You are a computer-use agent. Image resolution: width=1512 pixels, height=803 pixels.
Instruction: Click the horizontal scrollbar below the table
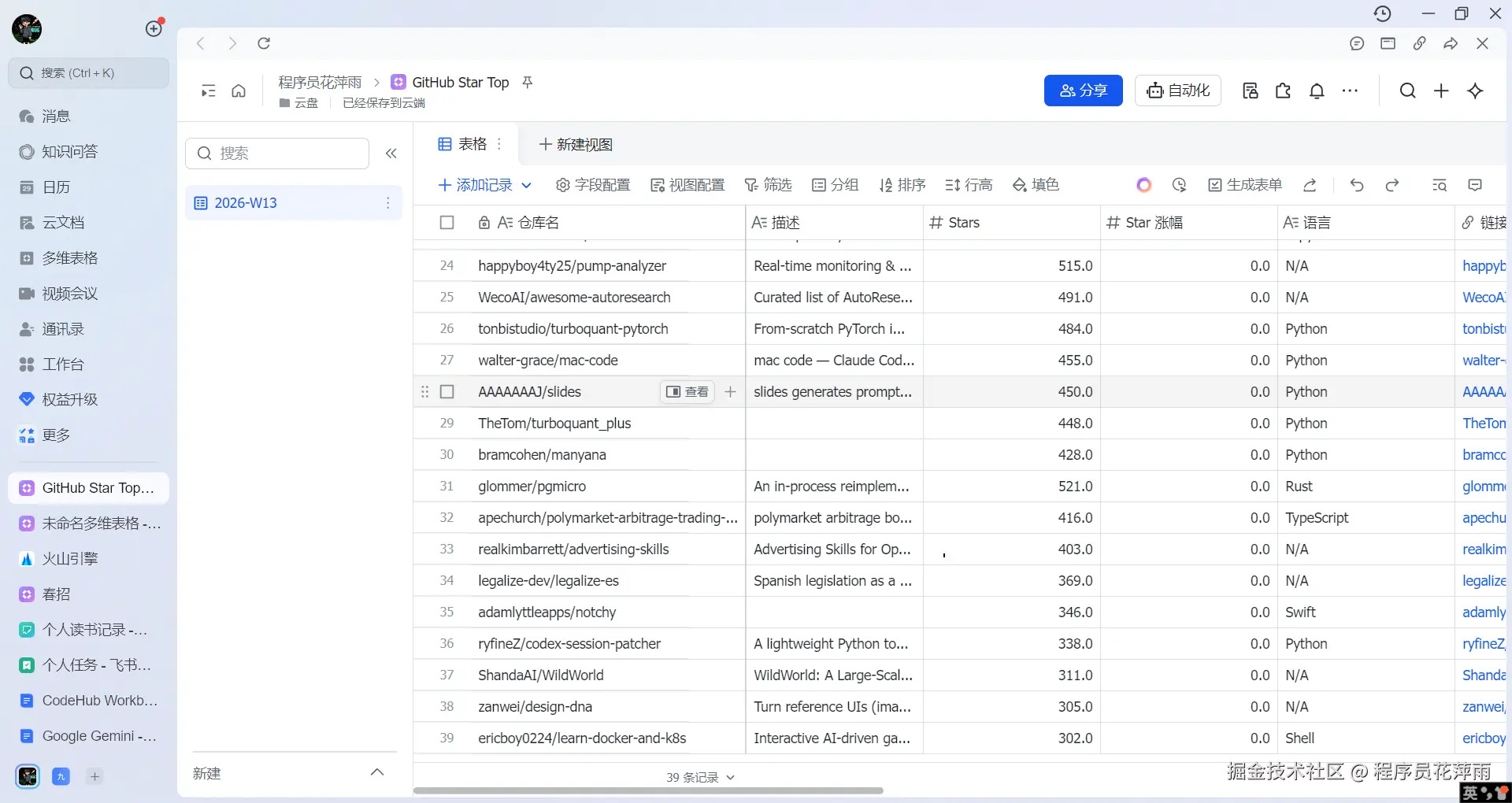[648, 790]
